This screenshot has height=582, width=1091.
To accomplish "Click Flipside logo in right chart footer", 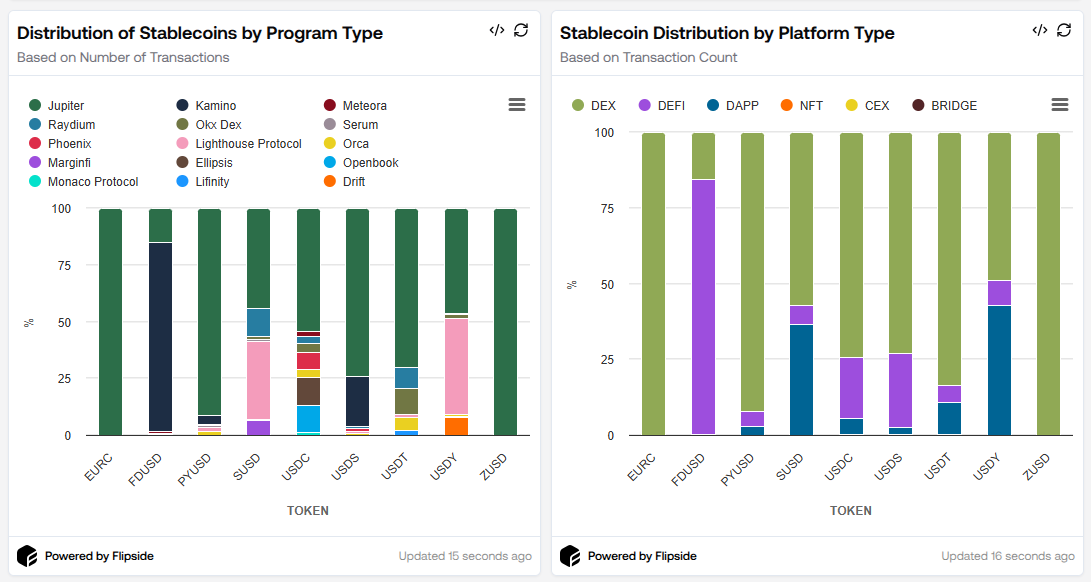I will click(x=570, y=556).
